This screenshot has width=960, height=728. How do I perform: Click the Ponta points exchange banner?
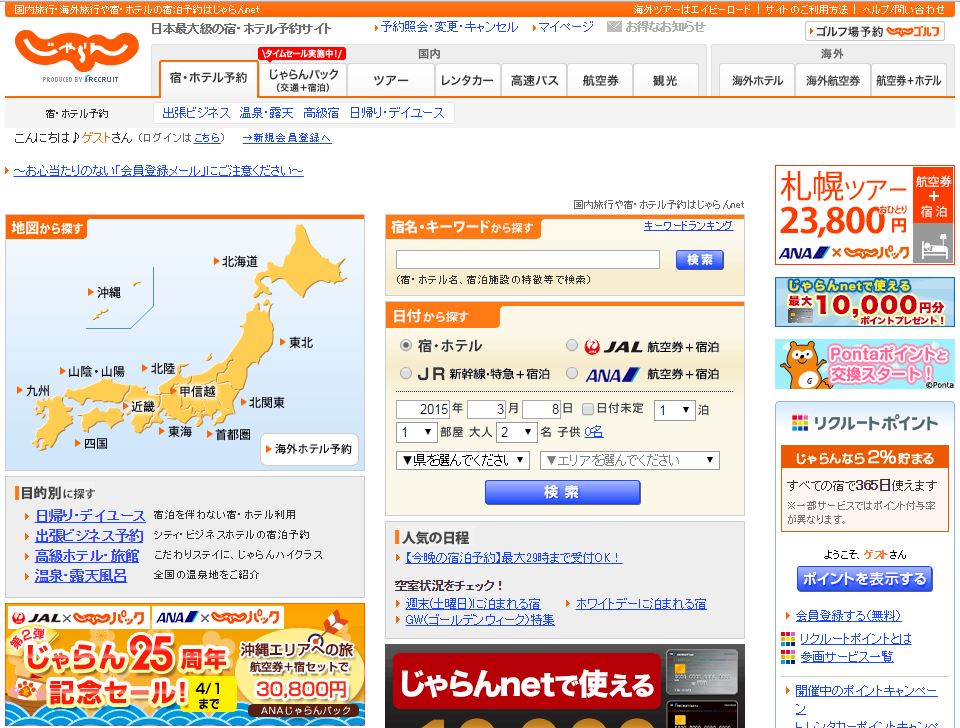pos(864,364)
